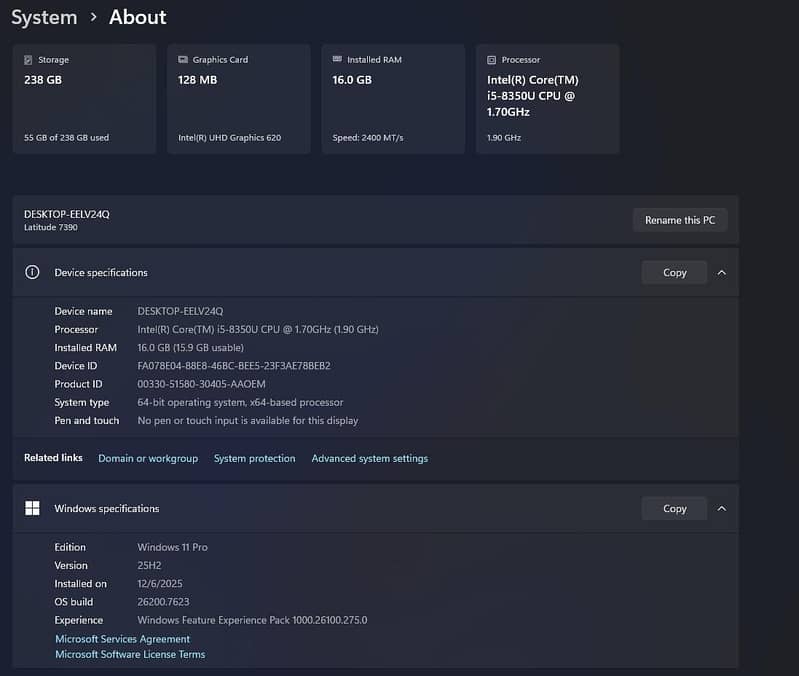Screen dimensions: 799x676
Task: Open the Microsoft Software License Terms link
Action: (x=130, y=654)
